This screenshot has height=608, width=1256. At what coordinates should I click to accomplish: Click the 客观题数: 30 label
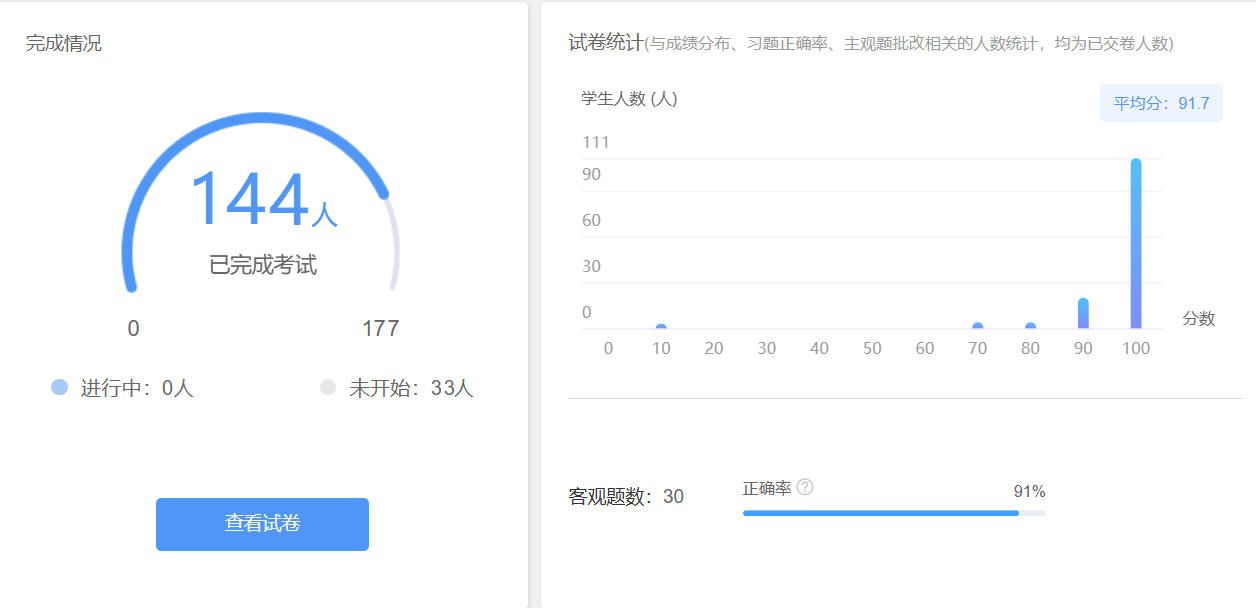coord(626,497)
